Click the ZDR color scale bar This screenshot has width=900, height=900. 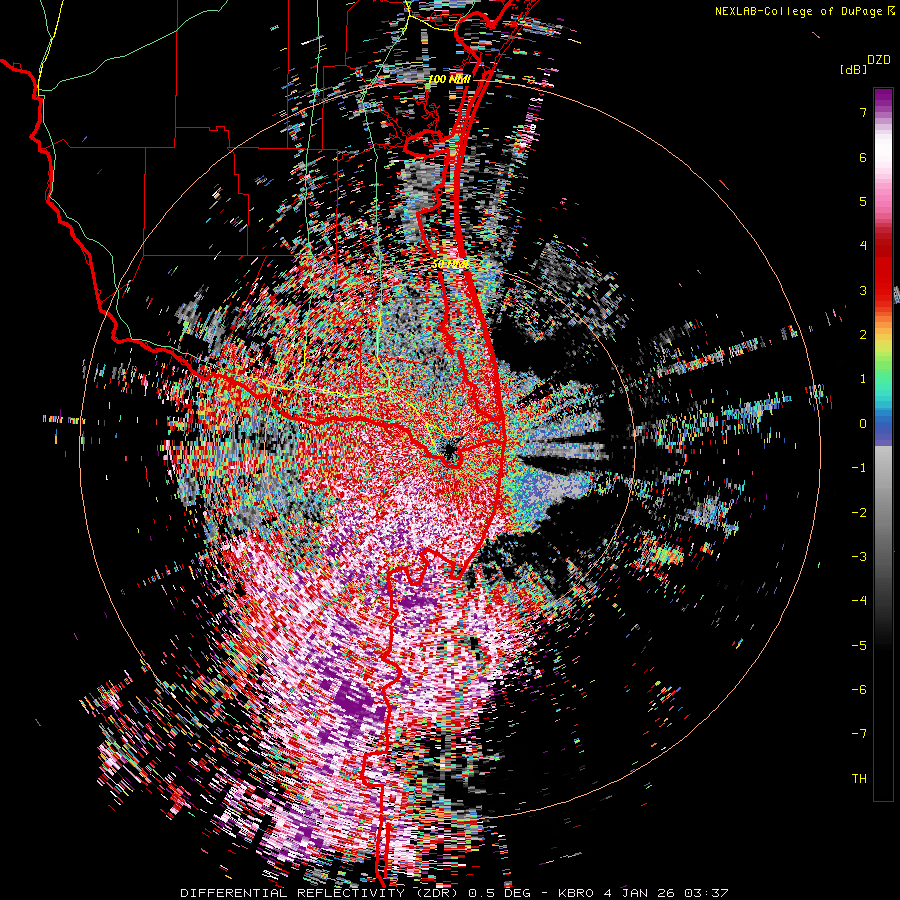(883, 444)
